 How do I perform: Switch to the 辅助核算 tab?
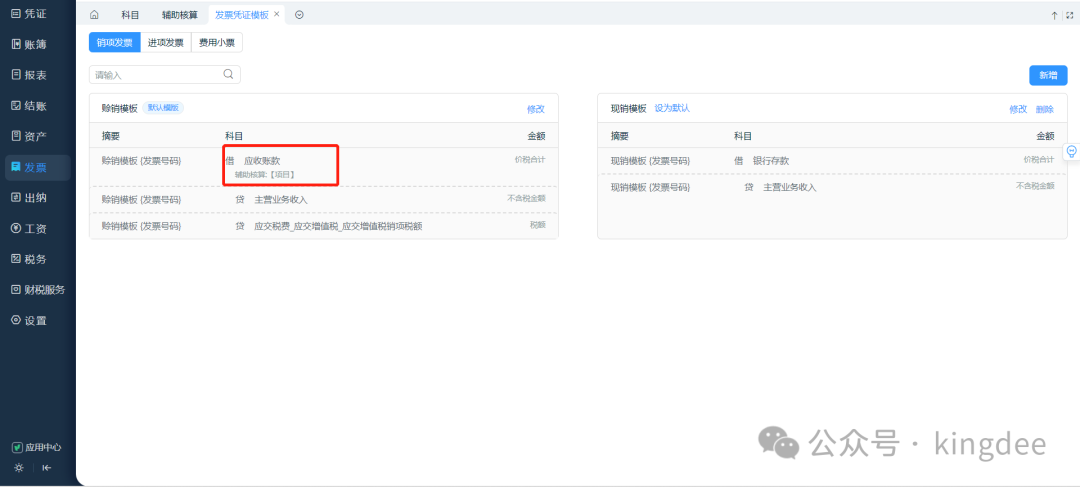tap(179, 15)
